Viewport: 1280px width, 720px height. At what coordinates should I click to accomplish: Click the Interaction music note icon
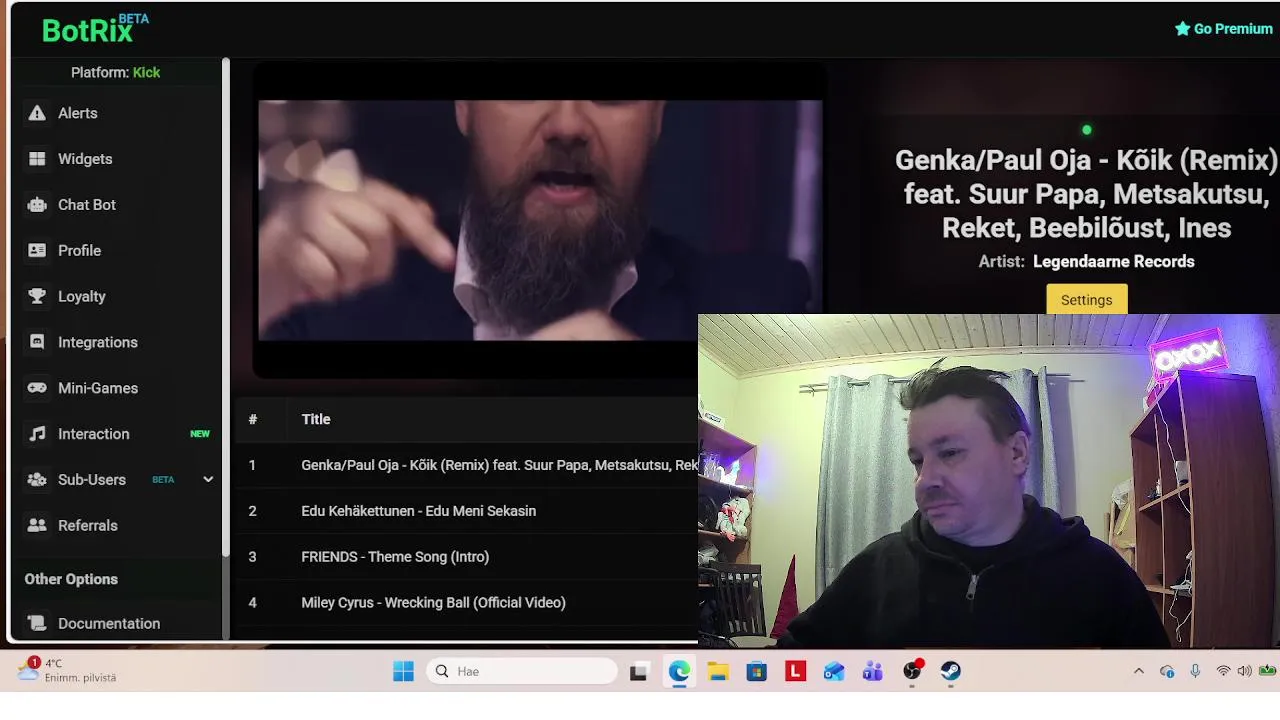37,434
